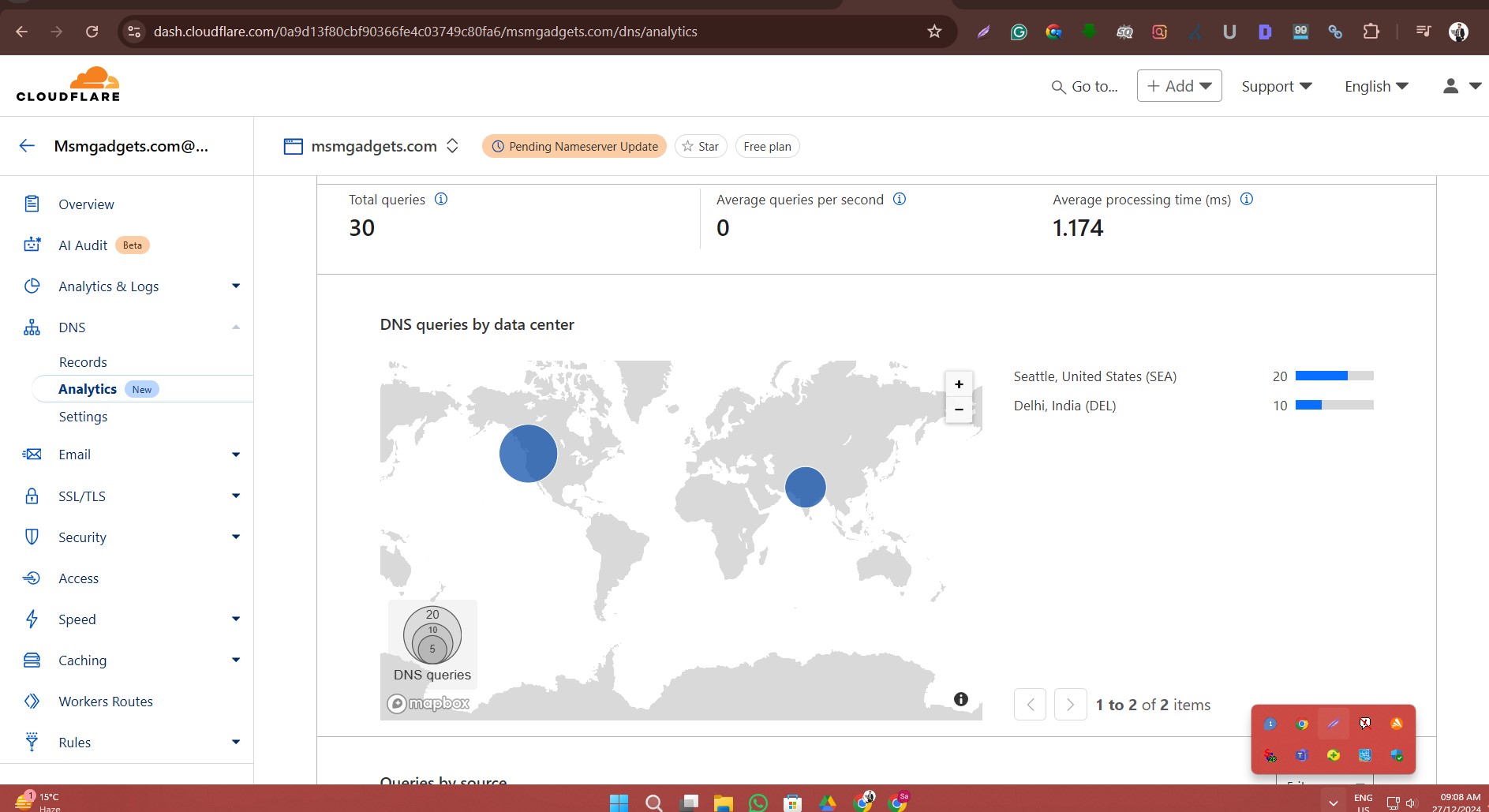Screen dimensions: 1489x812
Task: Click the Email envelope icon
Action: (x=32, y=454)
